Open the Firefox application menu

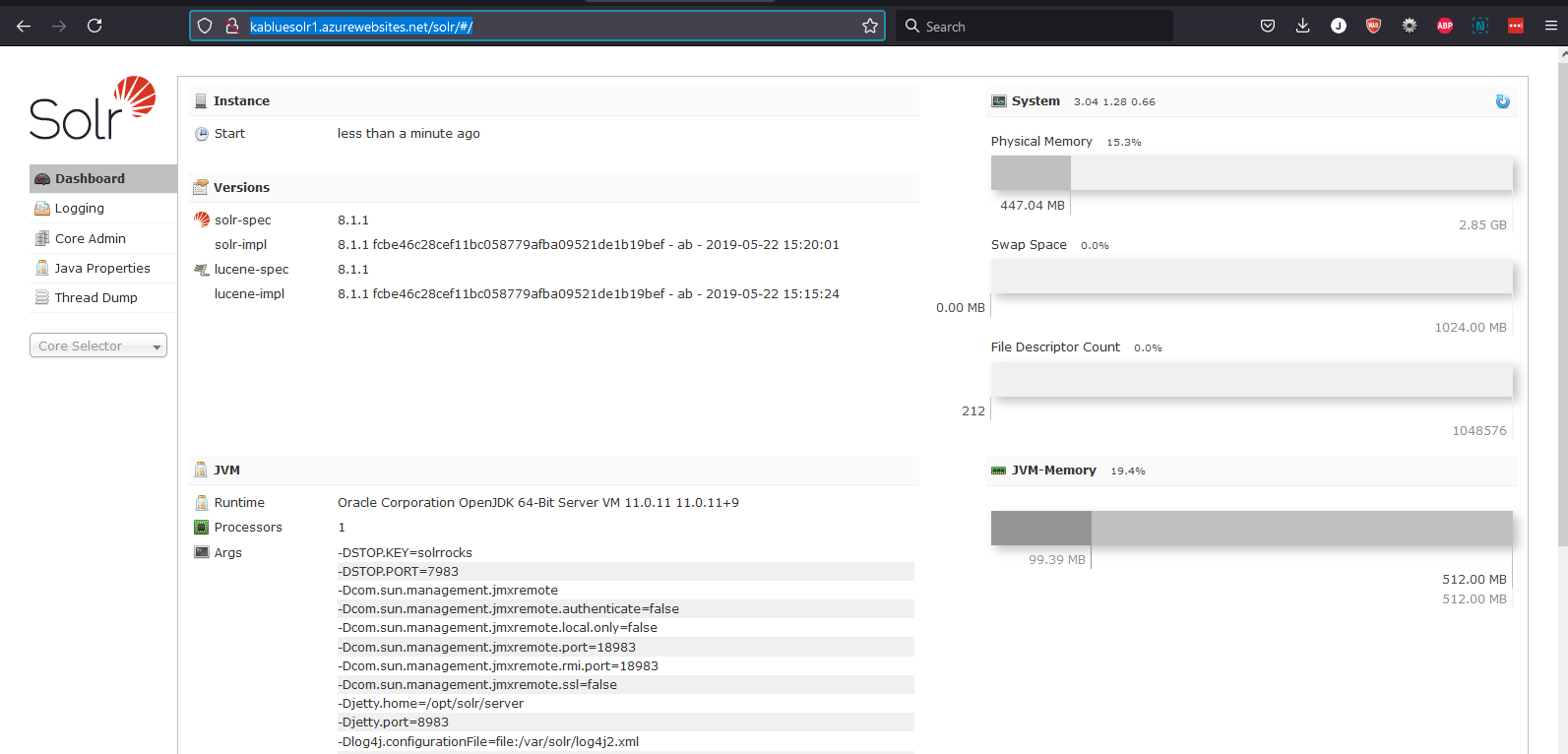(x=1550, y=27)
